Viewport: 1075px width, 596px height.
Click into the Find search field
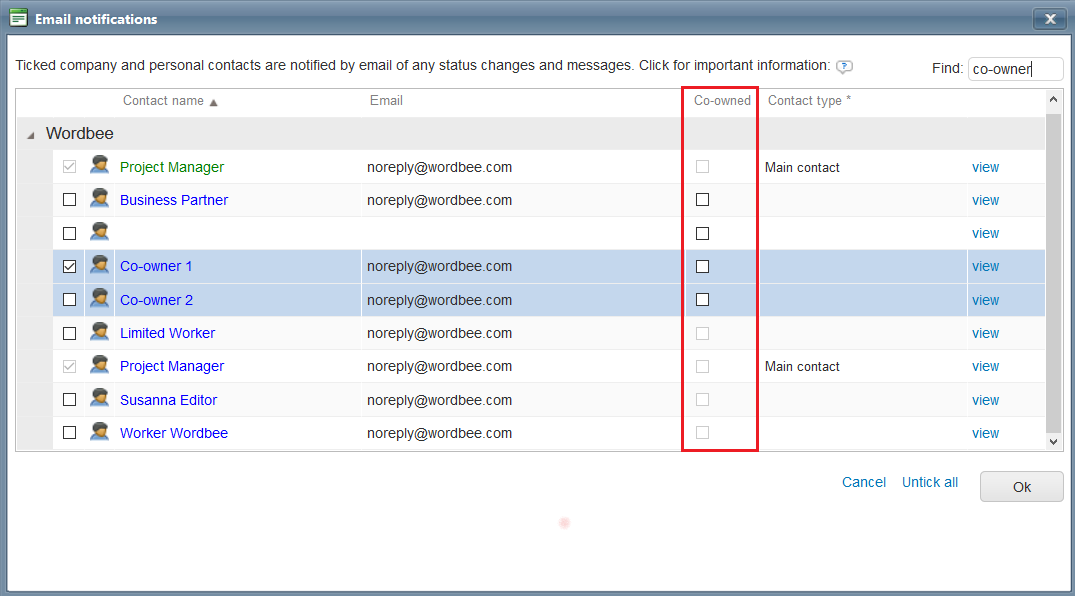[x=1014, y=69]
